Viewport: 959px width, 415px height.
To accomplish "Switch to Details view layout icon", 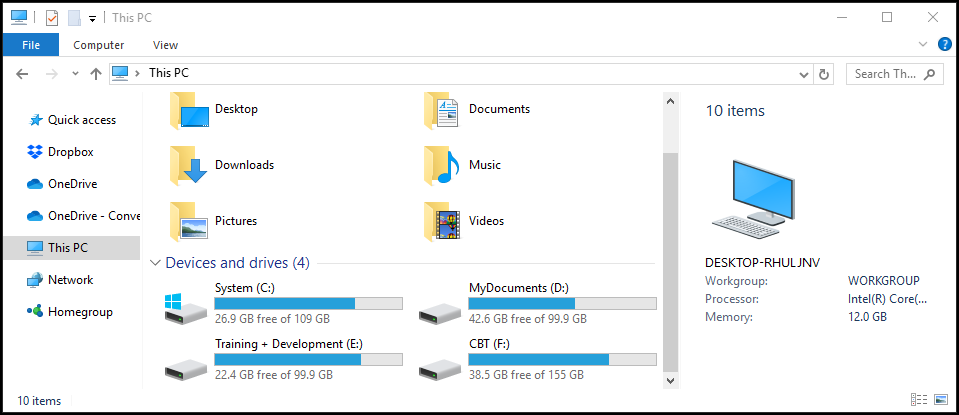I will tap(918, 400).
